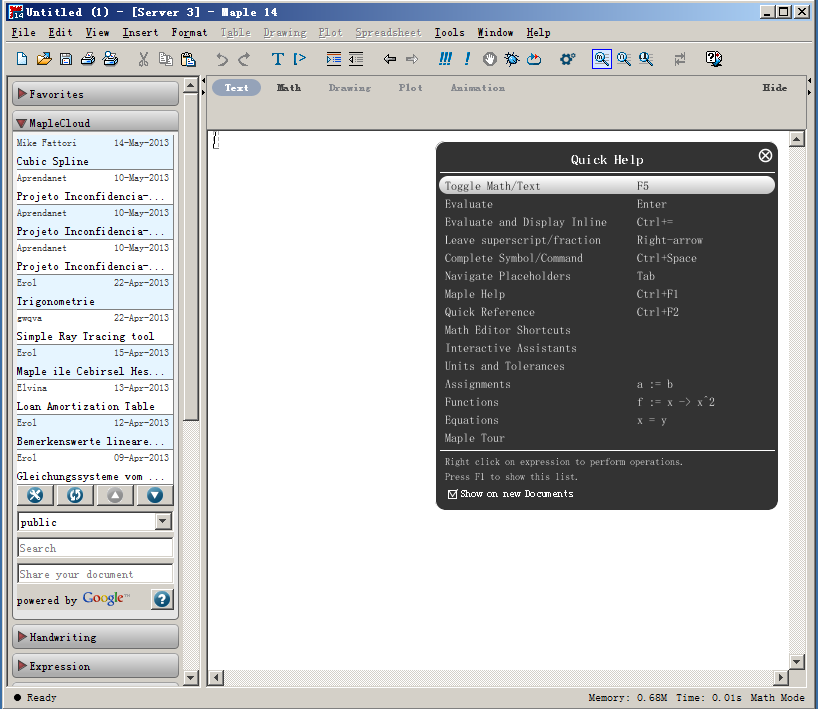Open the debugger with the bug icon

click(x=512, y=59)
